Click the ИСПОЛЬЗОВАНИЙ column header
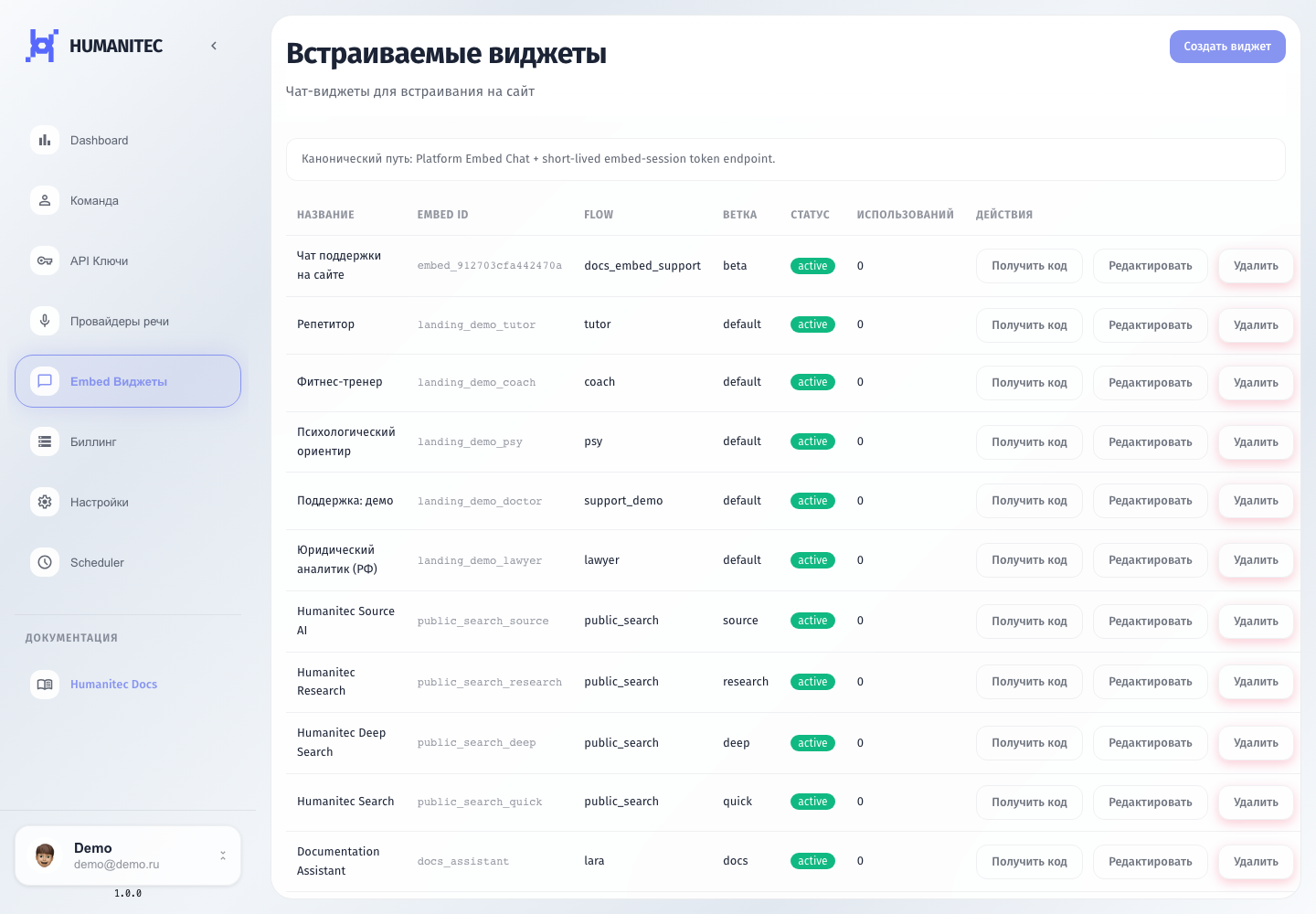1316x914 pixels. (x=905, y=215)
